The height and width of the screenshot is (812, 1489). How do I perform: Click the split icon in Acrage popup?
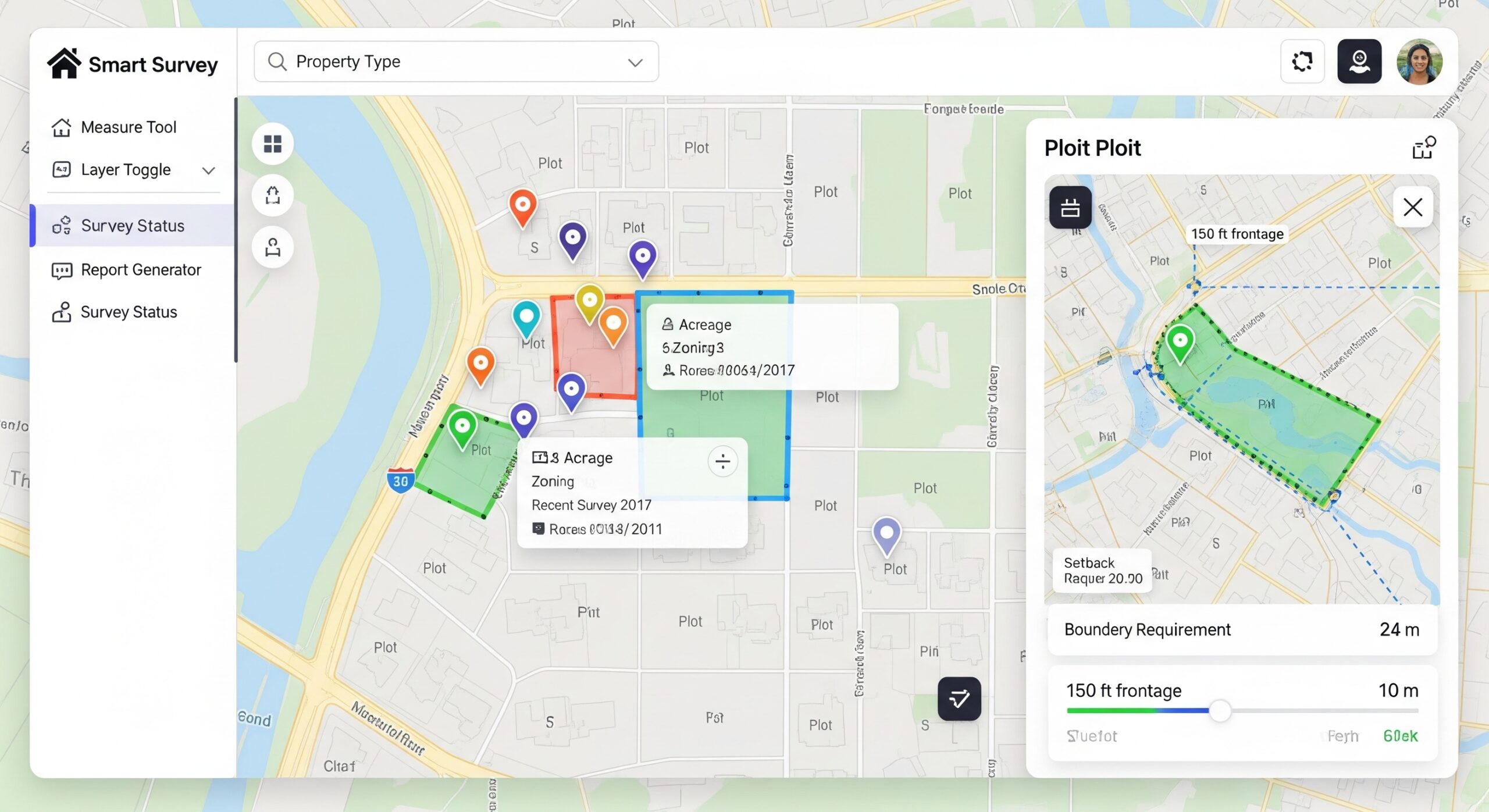click(x=722, y=461)
